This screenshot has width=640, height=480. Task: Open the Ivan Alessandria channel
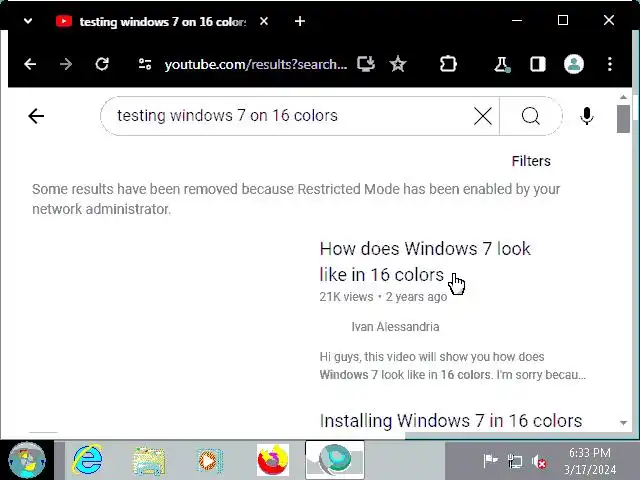coord(395,327)
